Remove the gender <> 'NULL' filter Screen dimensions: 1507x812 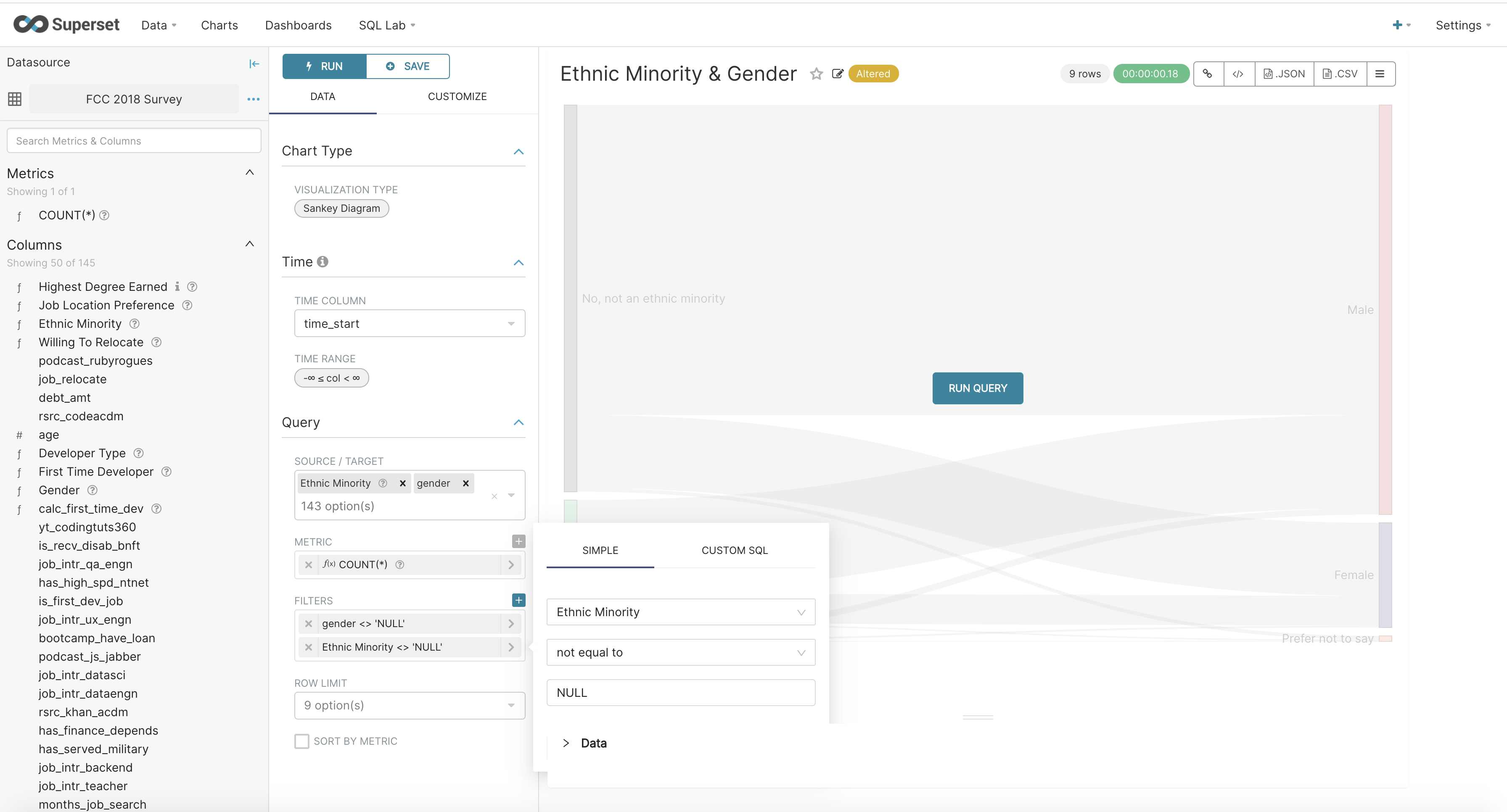coord(308,624)
